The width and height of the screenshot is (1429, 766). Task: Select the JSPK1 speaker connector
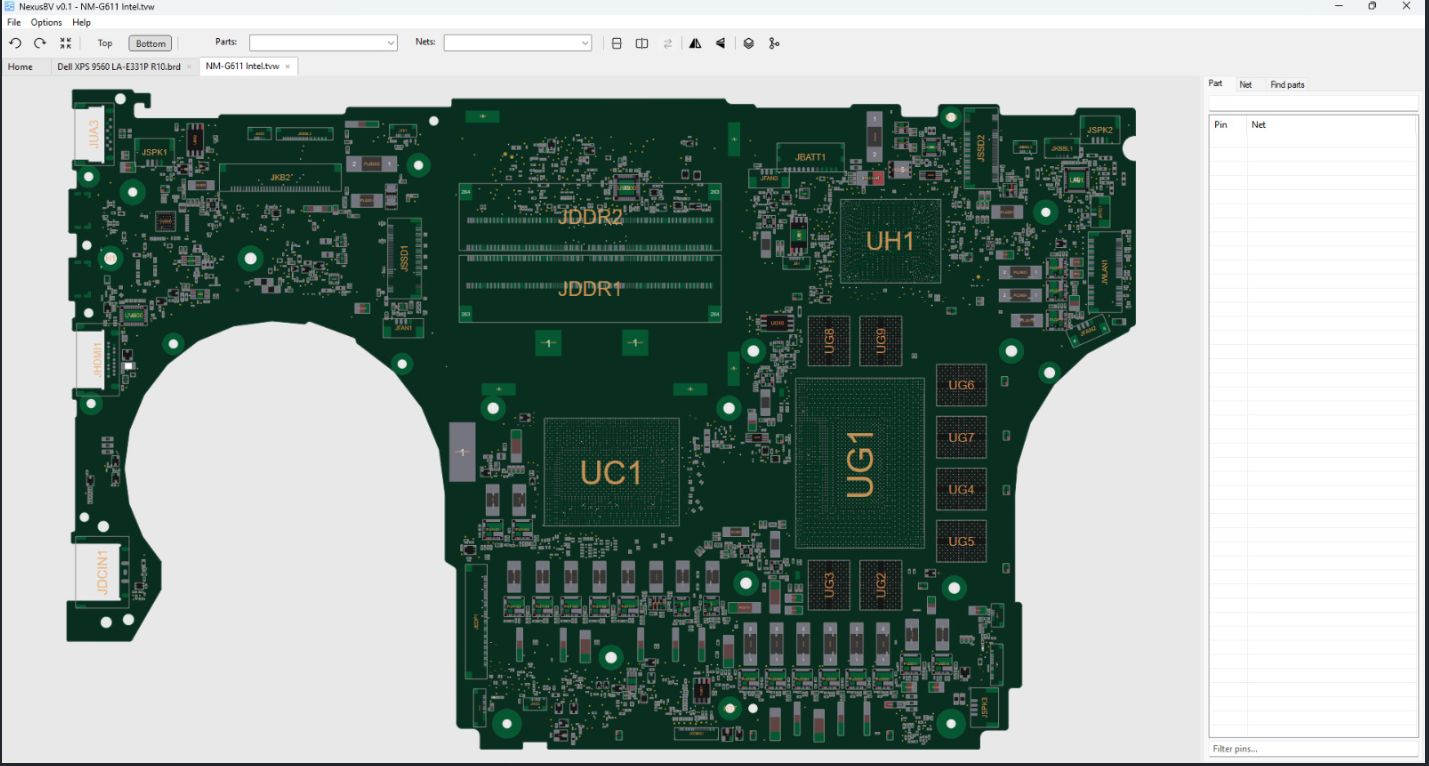tap(155, 152)
